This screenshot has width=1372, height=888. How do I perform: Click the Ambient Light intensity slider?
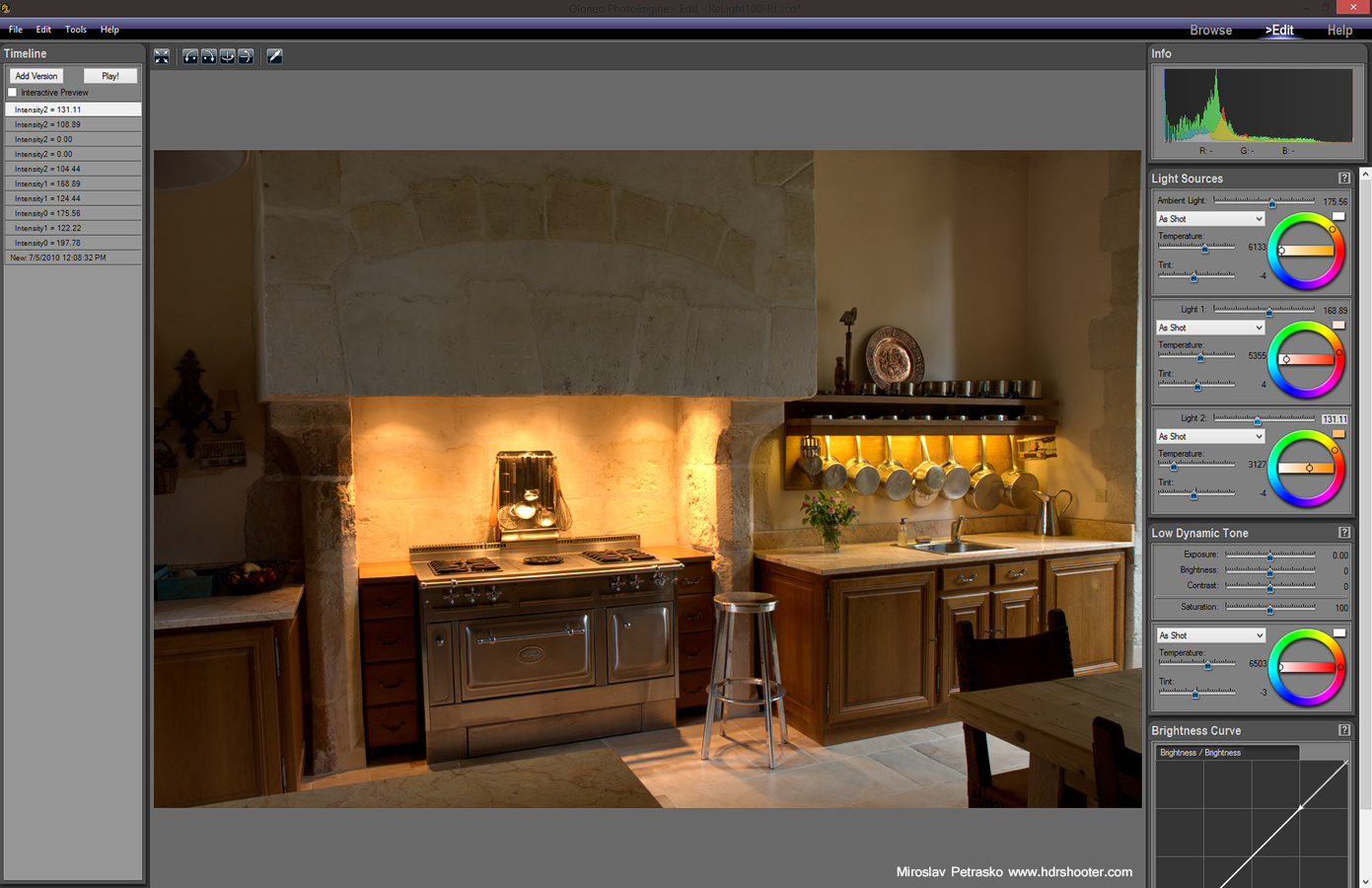pyautogui.click(x=1264, y=201)
